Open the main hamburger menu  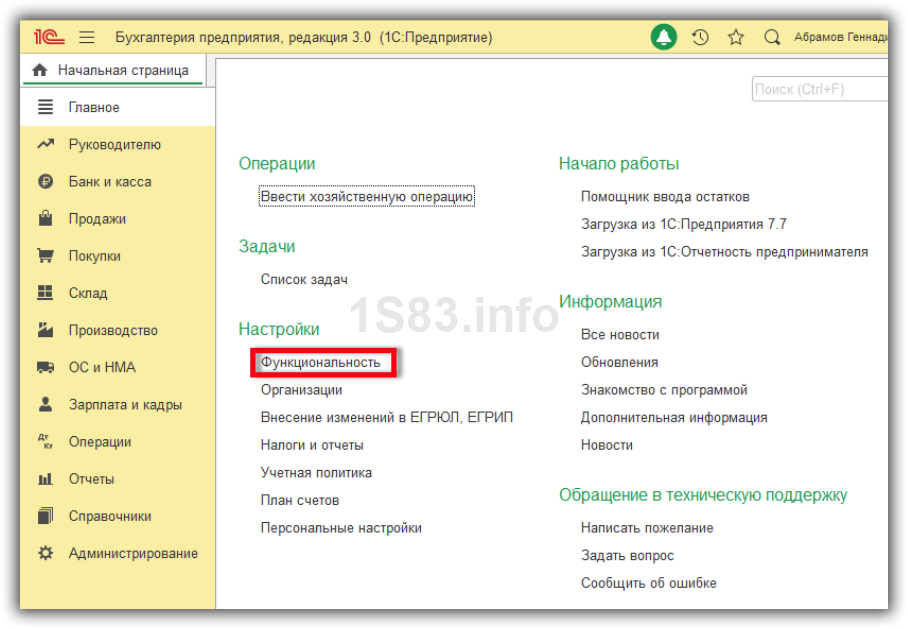coord(87,37)
